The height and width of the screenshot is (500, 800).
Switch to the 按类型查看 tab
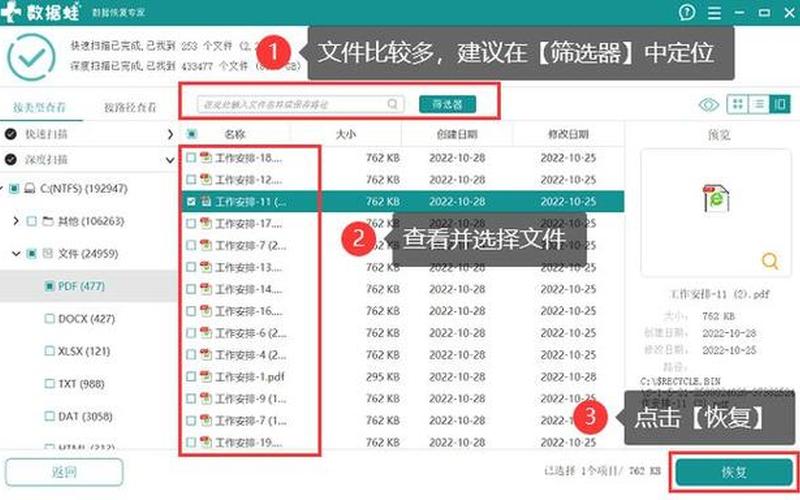coord(39,107)
